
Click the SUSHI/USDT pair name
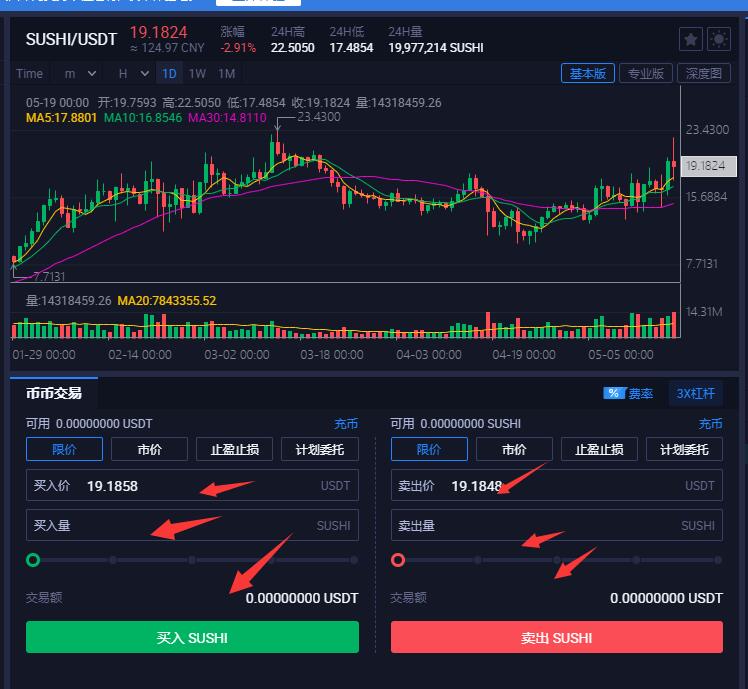(x=71, y=39)
